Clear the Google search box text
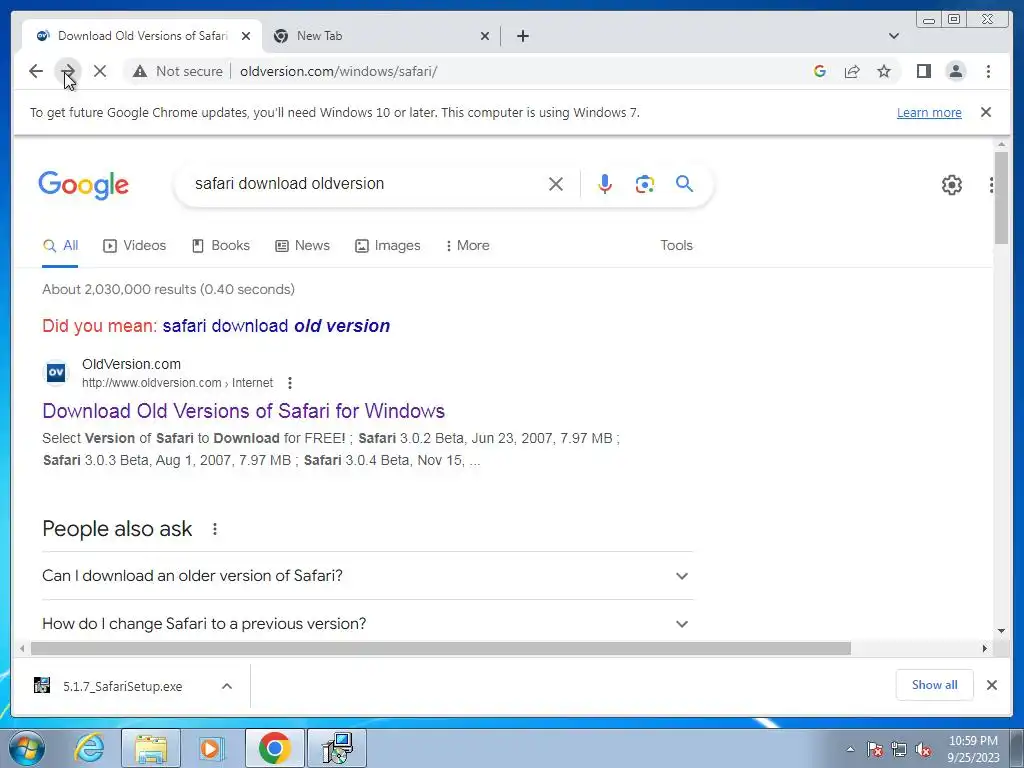The image size is (1024, 768). (x=556, y=184)
